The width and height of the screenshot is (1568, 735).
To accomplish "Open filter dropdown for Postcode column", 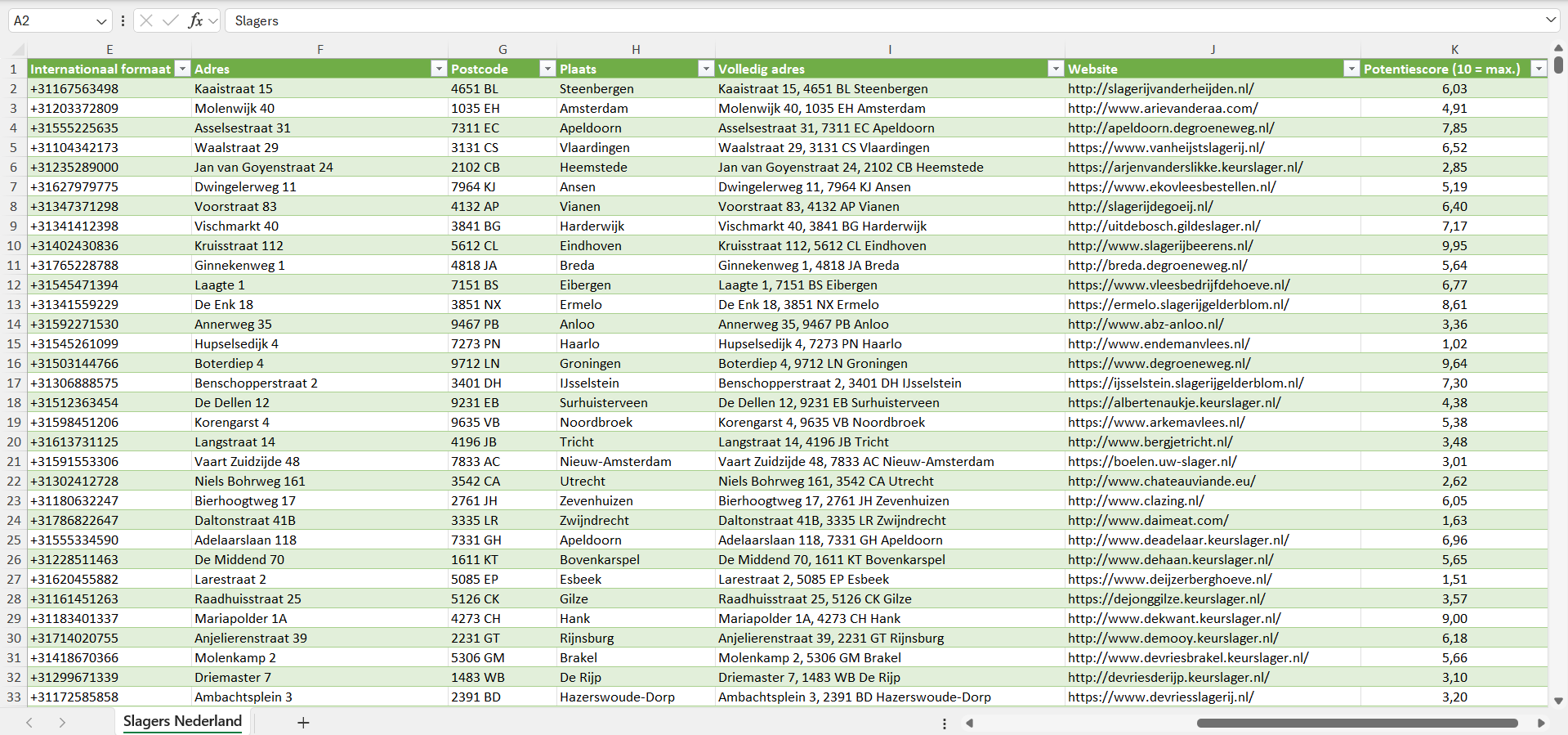I will tap(547, 69).
